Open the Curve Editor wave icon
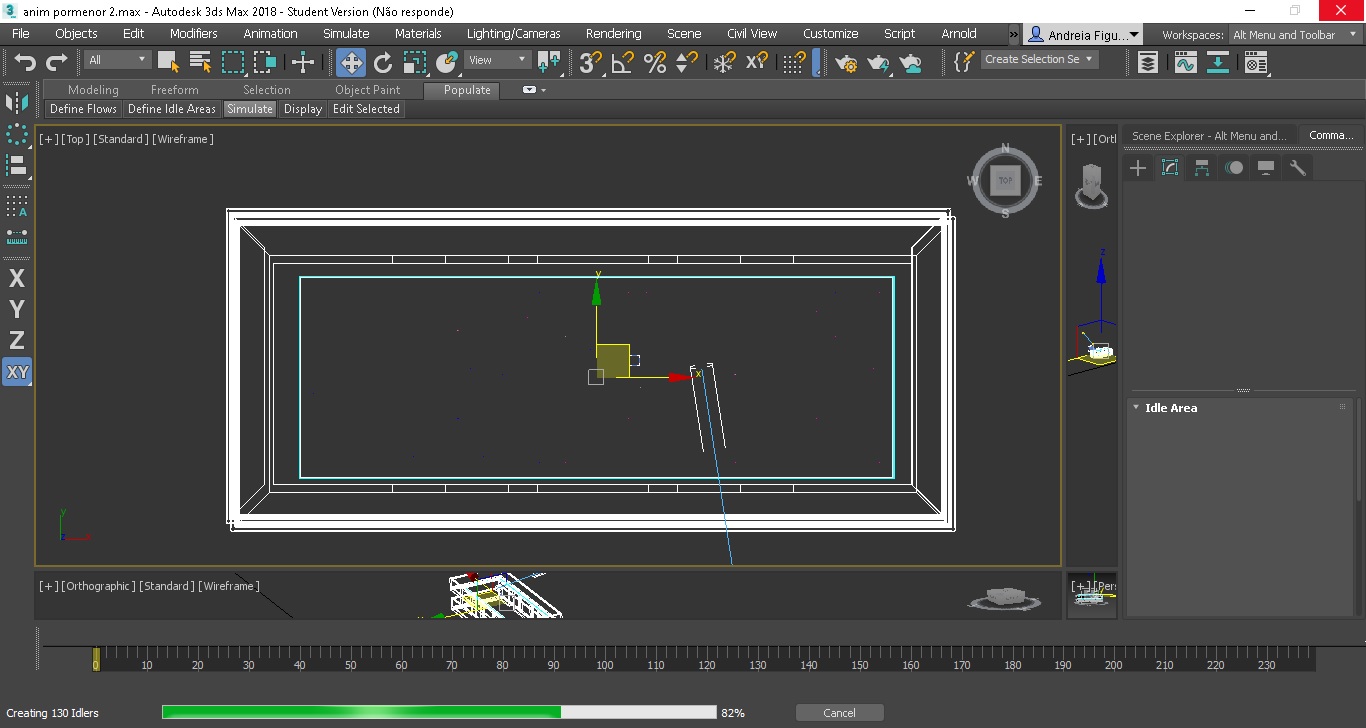Viewport: 1366px width, 728px height. (x=1185, y=62)
